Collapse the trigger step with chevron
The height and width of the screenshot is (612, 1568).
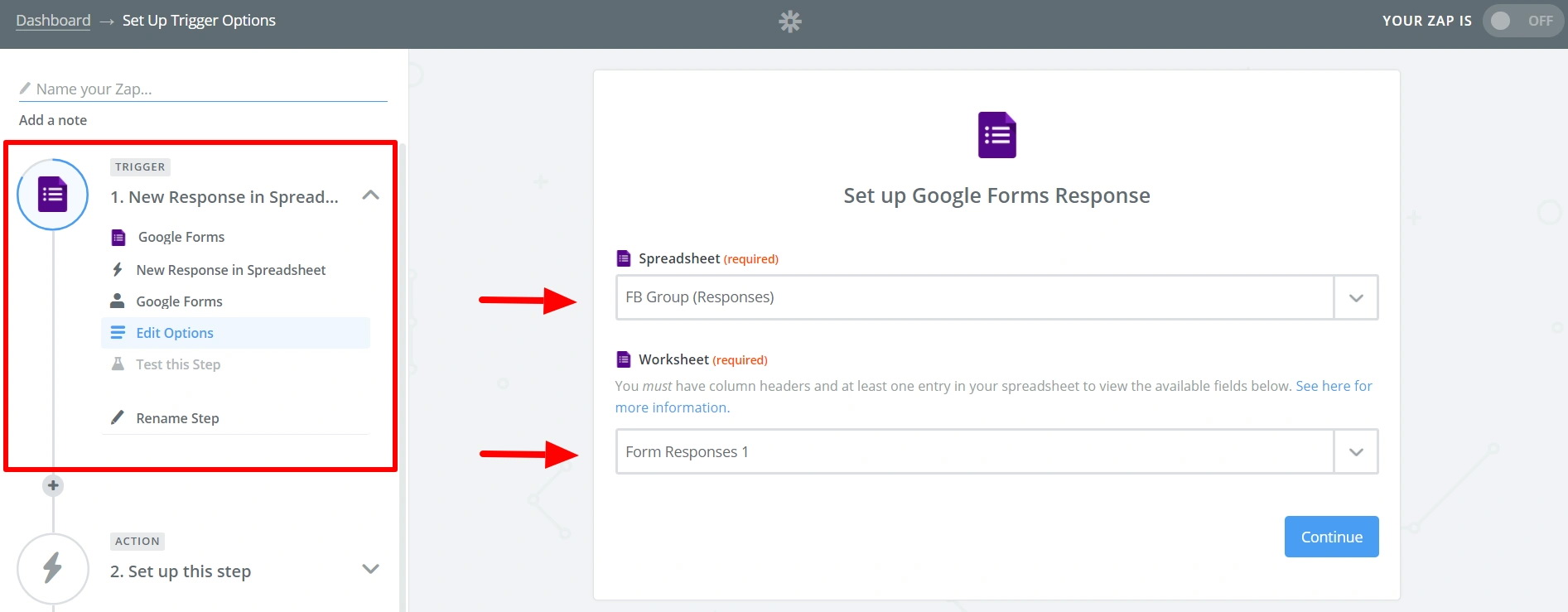pyautogui.click(x=370, y=195)
